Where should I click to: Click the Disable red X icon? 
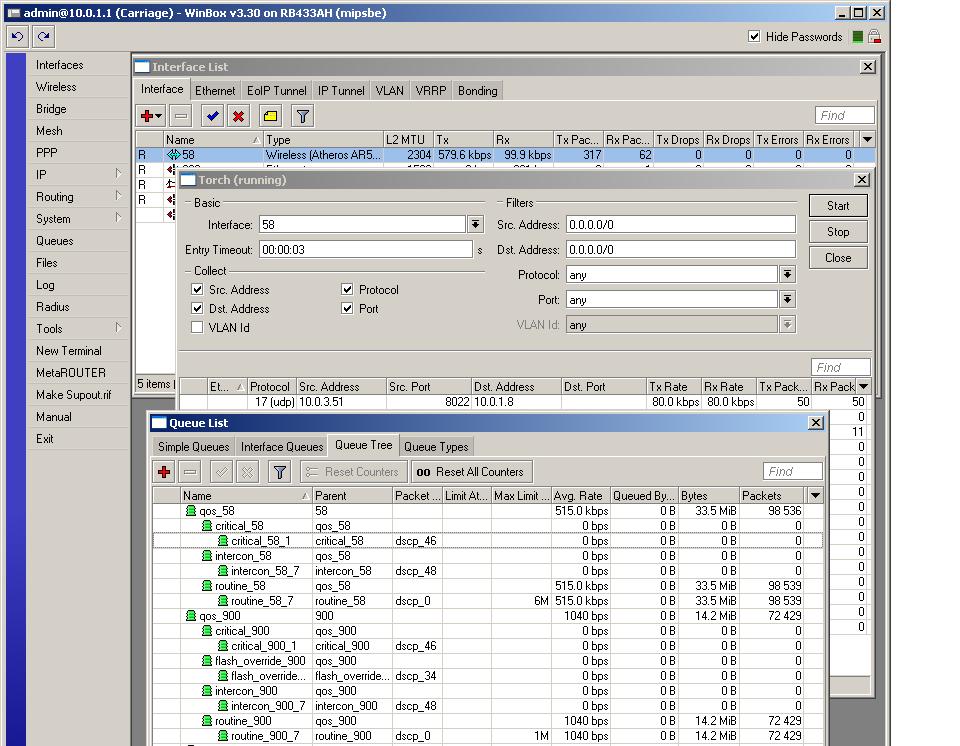[x=237, y=116]
